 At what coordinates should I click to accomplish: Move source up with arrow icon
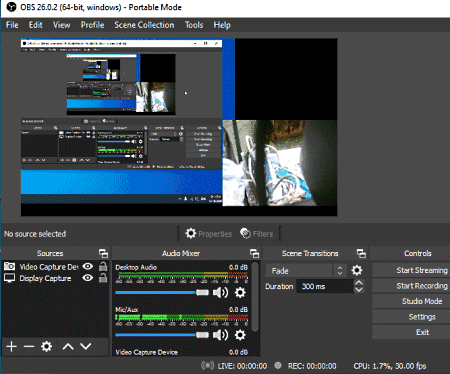pyautogui.click(x=68, y=347)
